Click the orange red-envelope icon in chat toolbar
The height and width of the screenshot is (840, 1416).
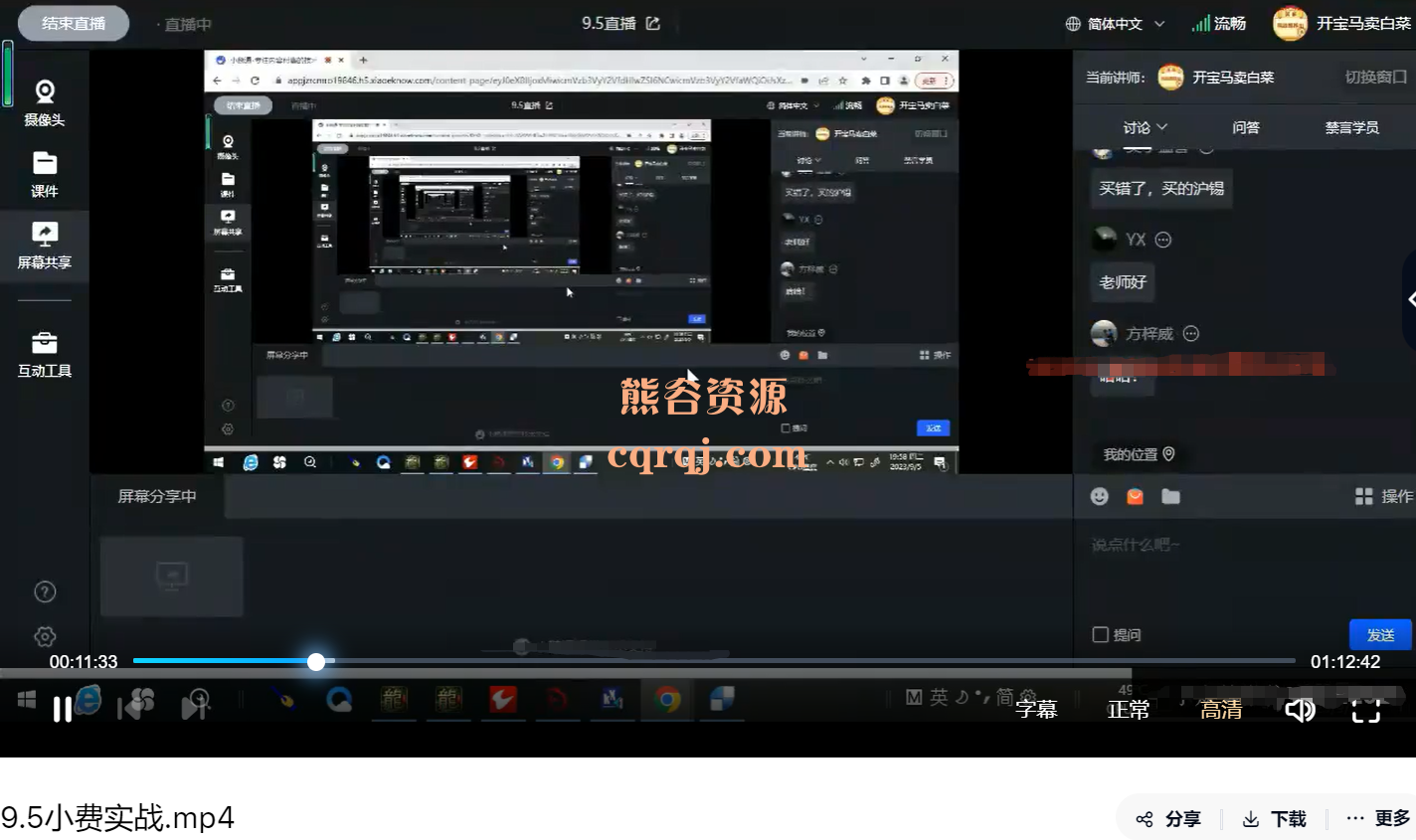click(x=1135, y=496)
